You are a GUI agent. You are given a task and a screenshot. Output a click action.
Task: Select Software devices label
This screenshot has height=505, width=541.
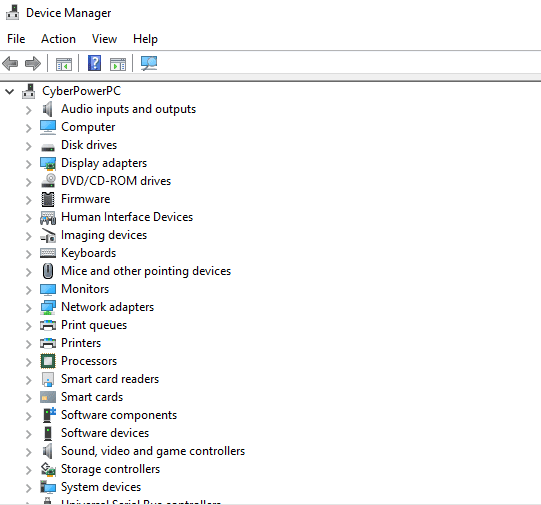[105, 433]
